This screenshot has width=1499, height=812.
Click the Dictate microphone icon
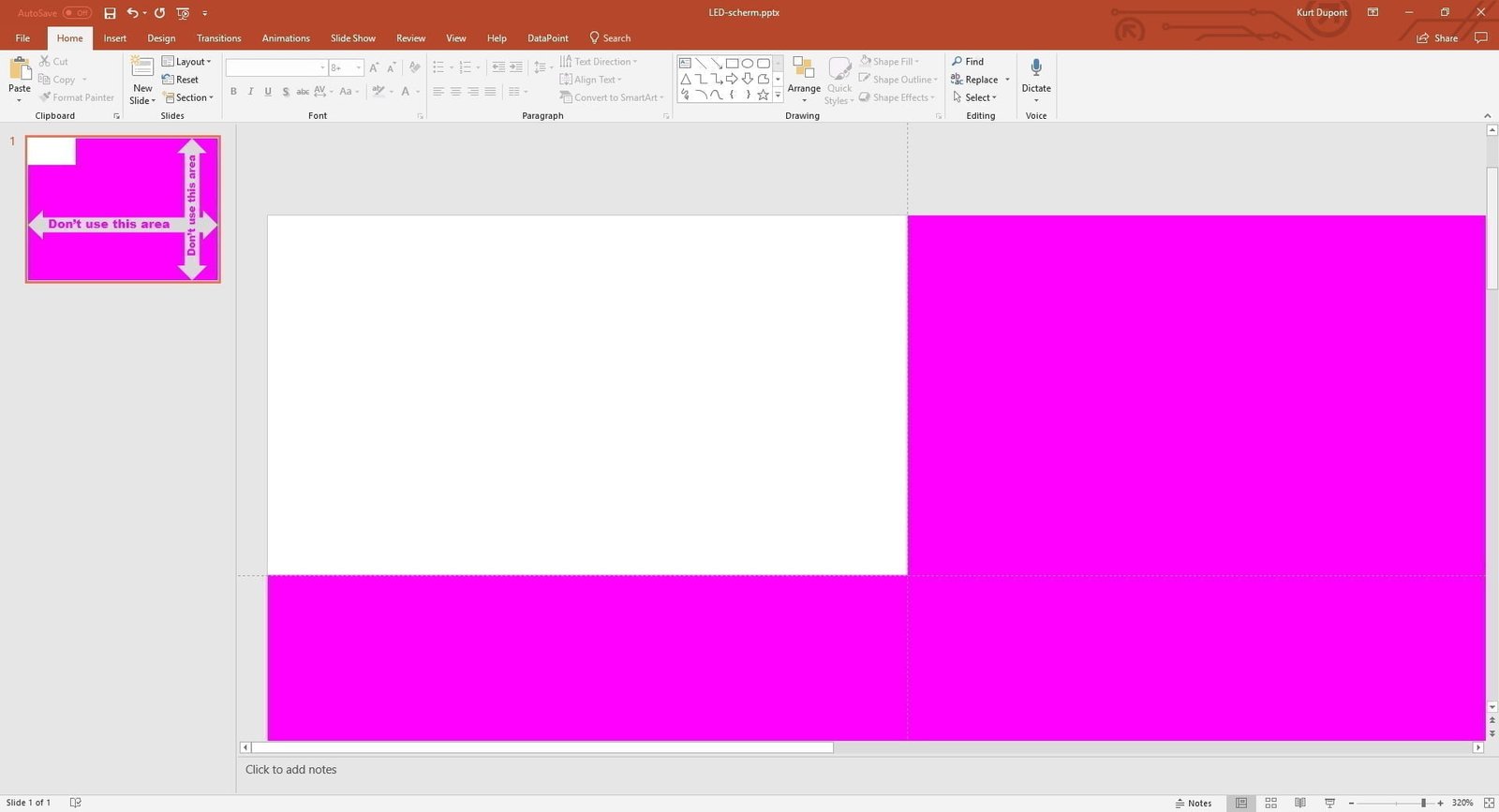1036,68
